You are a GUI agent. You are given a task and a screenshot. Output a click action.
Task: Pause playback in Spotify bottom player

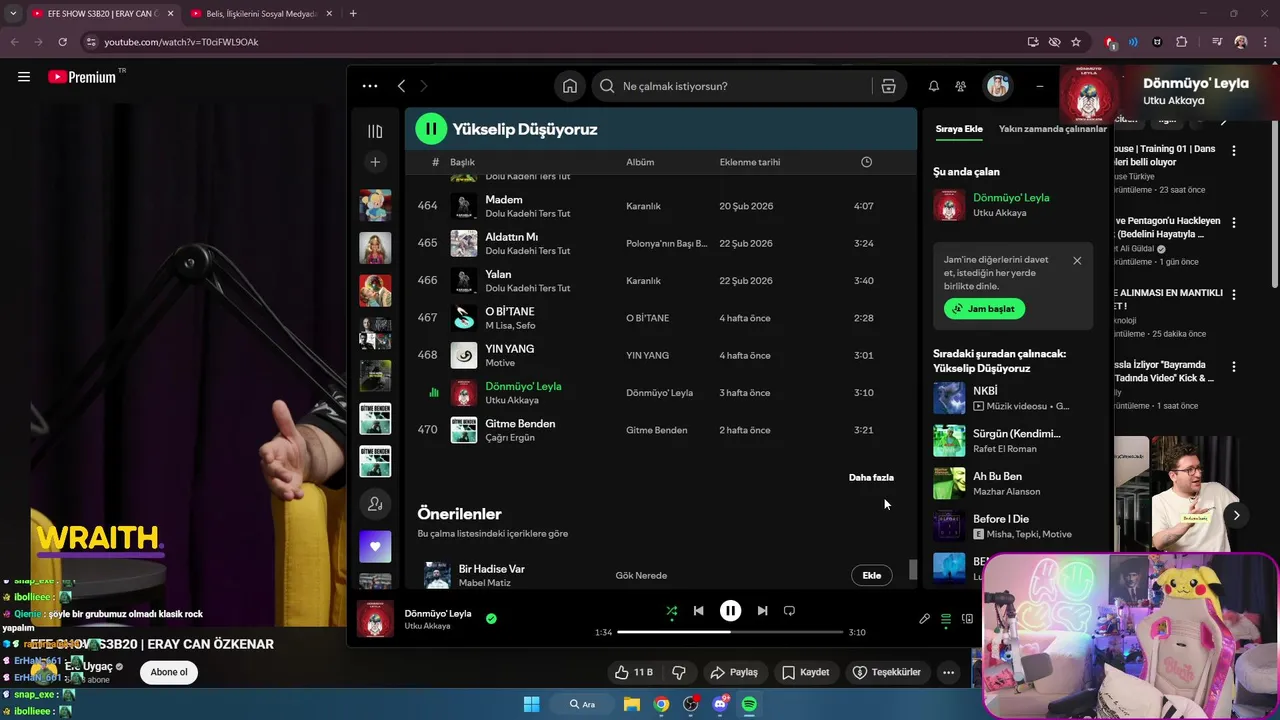pyautogui.click(x=731, y=610)
